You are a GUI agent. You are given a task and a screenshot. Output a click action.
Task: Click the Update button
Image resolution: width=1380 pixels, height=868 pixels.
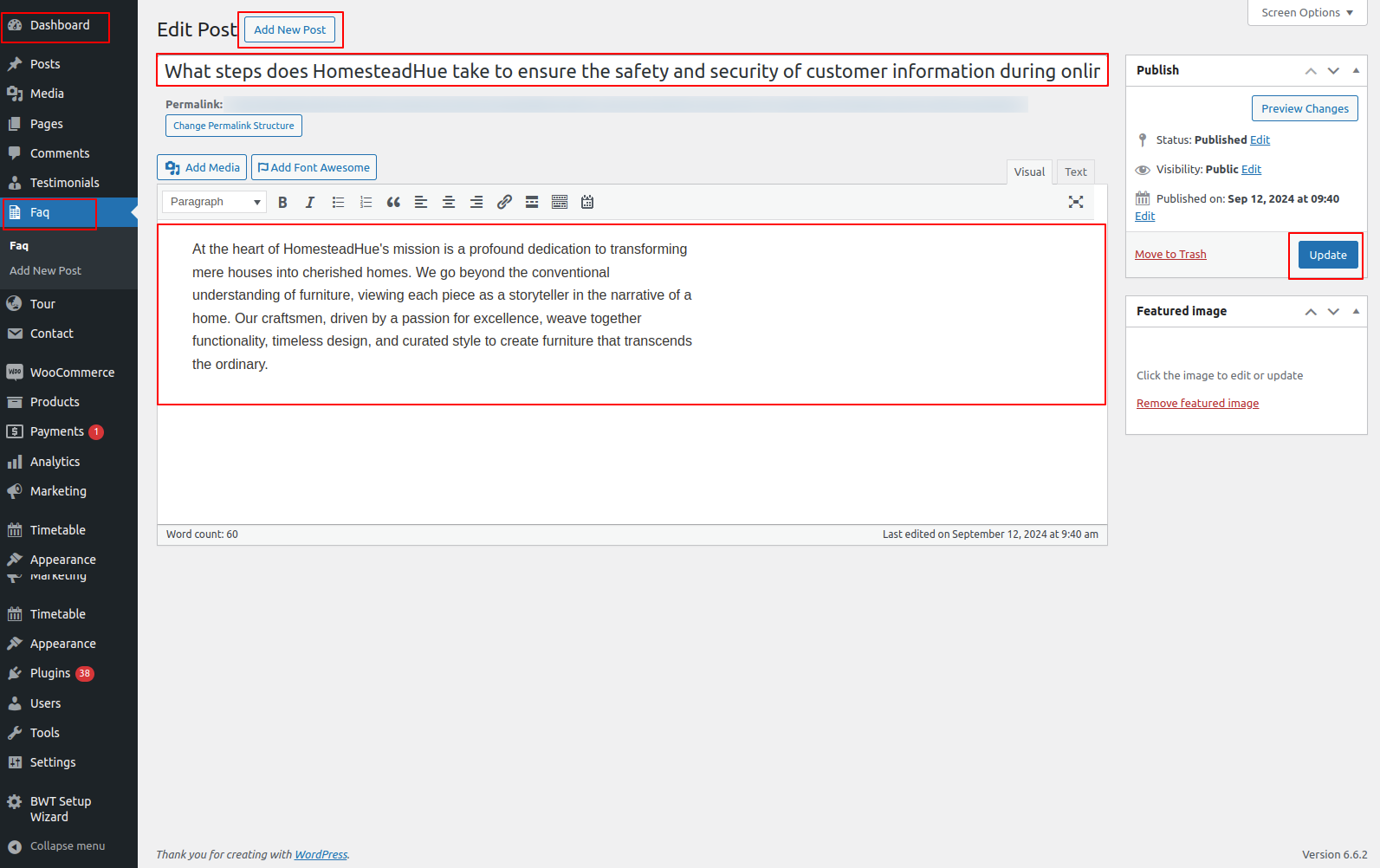[x=1327, y=255]
